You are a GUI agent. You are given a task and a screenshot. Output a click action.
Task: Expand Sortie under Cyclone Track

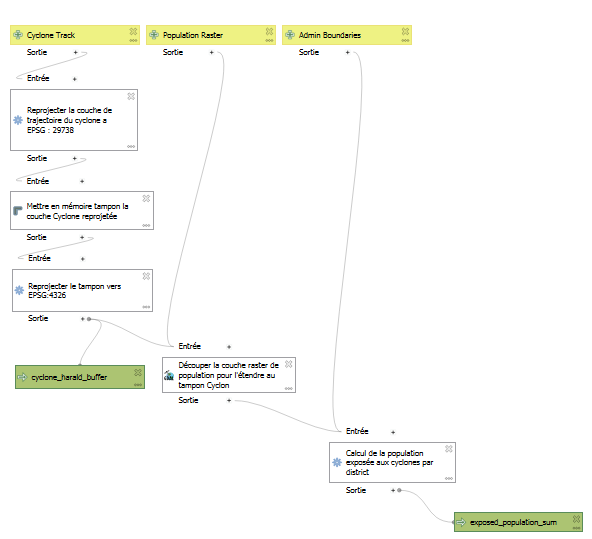pos(76,52)
